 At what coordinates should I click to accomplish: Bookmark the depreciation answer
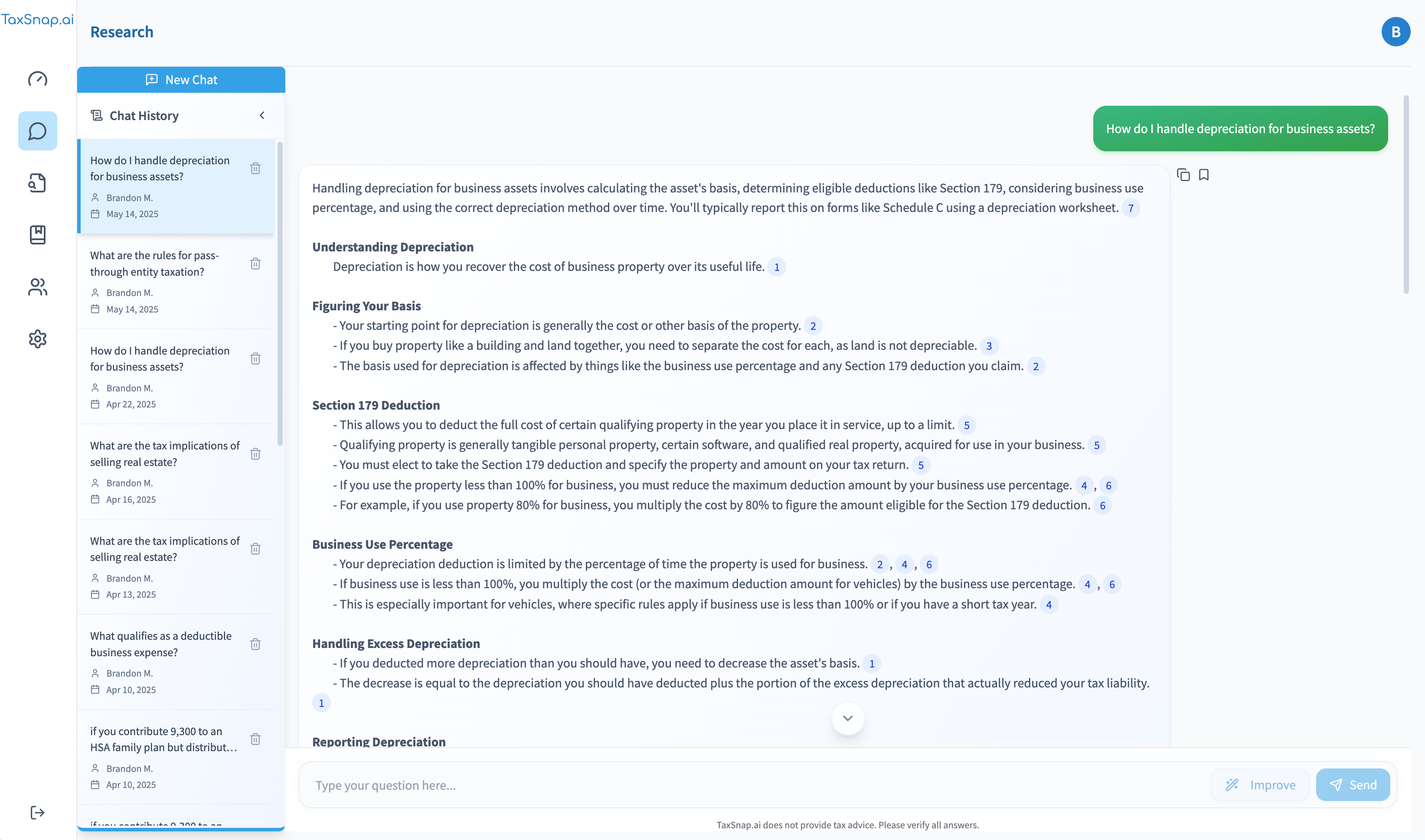click(x=1204, y=175)
